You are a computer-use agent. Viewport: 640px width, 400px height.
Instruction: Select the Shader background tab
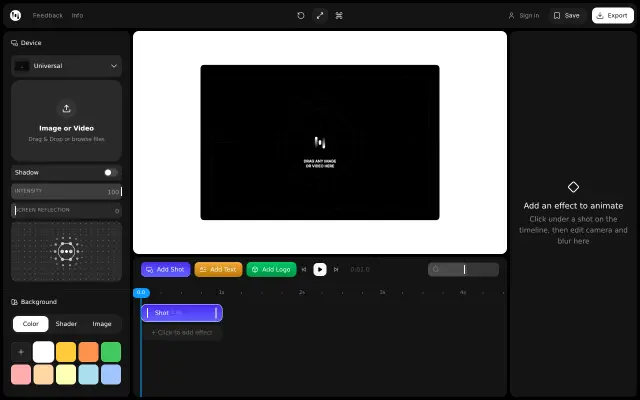click(x=66, y=324)
